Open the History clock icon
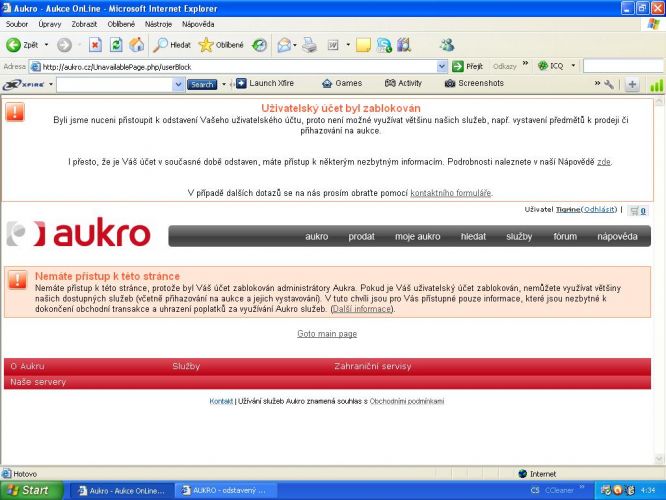Screen dimensions: 666x500 [259, 45]
